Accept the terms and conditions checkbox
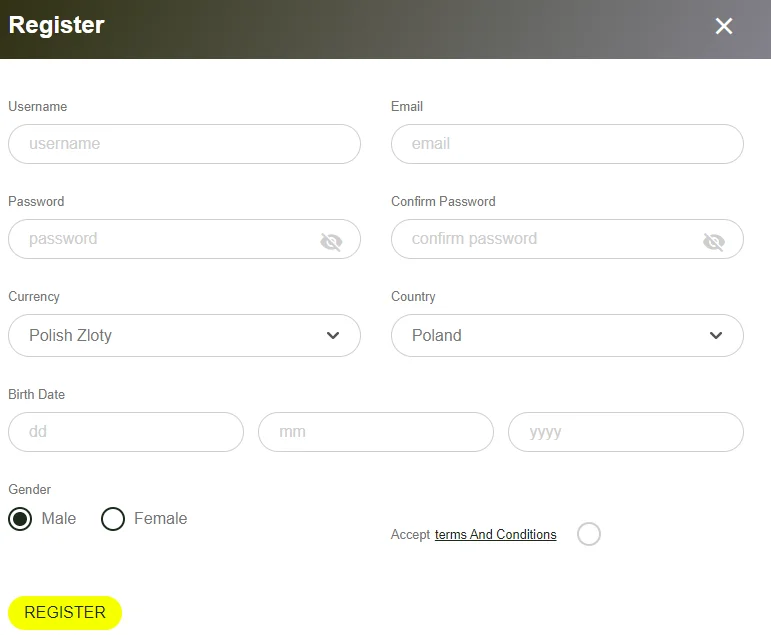The height and width of the screenshot is (635, 771). [589, 534]
